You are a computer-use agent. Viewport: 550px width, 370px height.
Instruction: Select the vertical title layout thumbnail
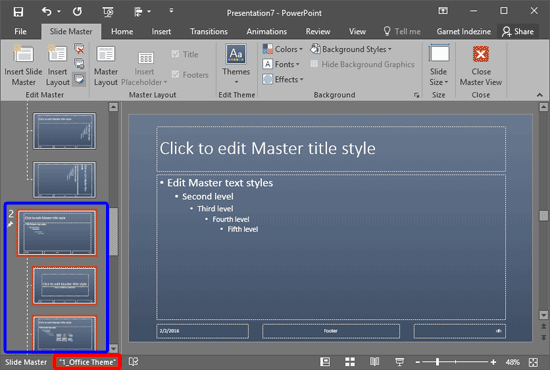(x=64, y=180)
